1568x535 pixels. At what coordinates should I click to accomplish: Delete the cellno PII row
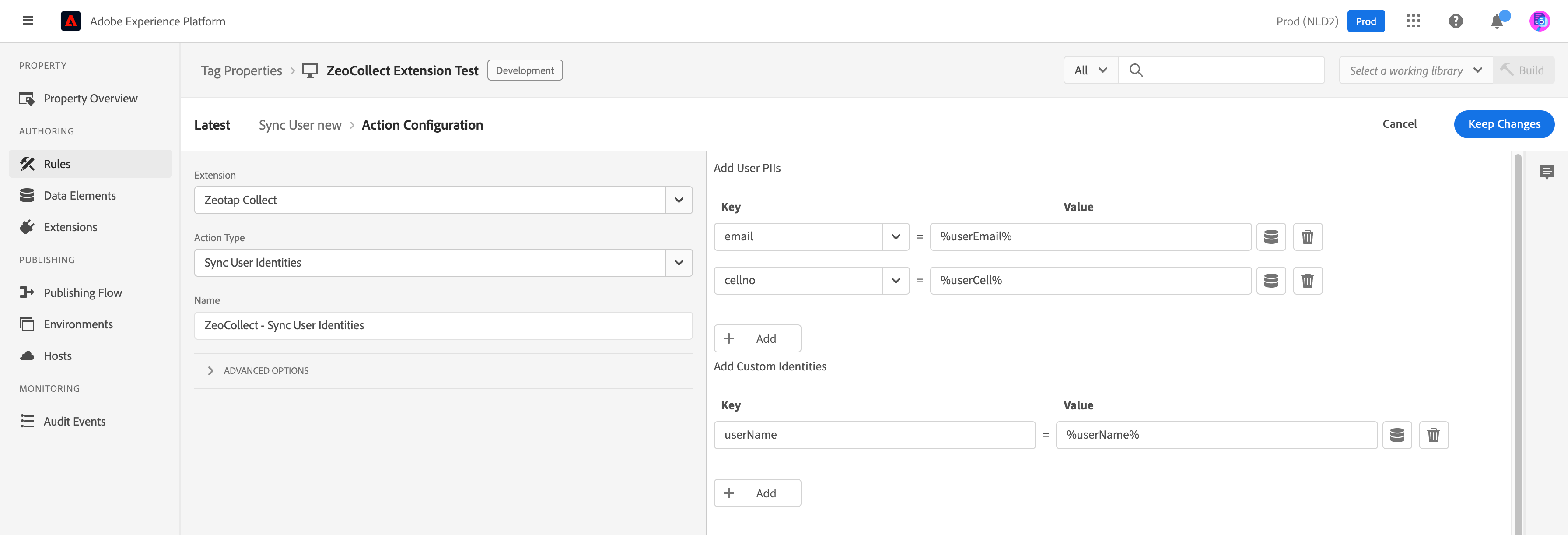click(1307, 280)
